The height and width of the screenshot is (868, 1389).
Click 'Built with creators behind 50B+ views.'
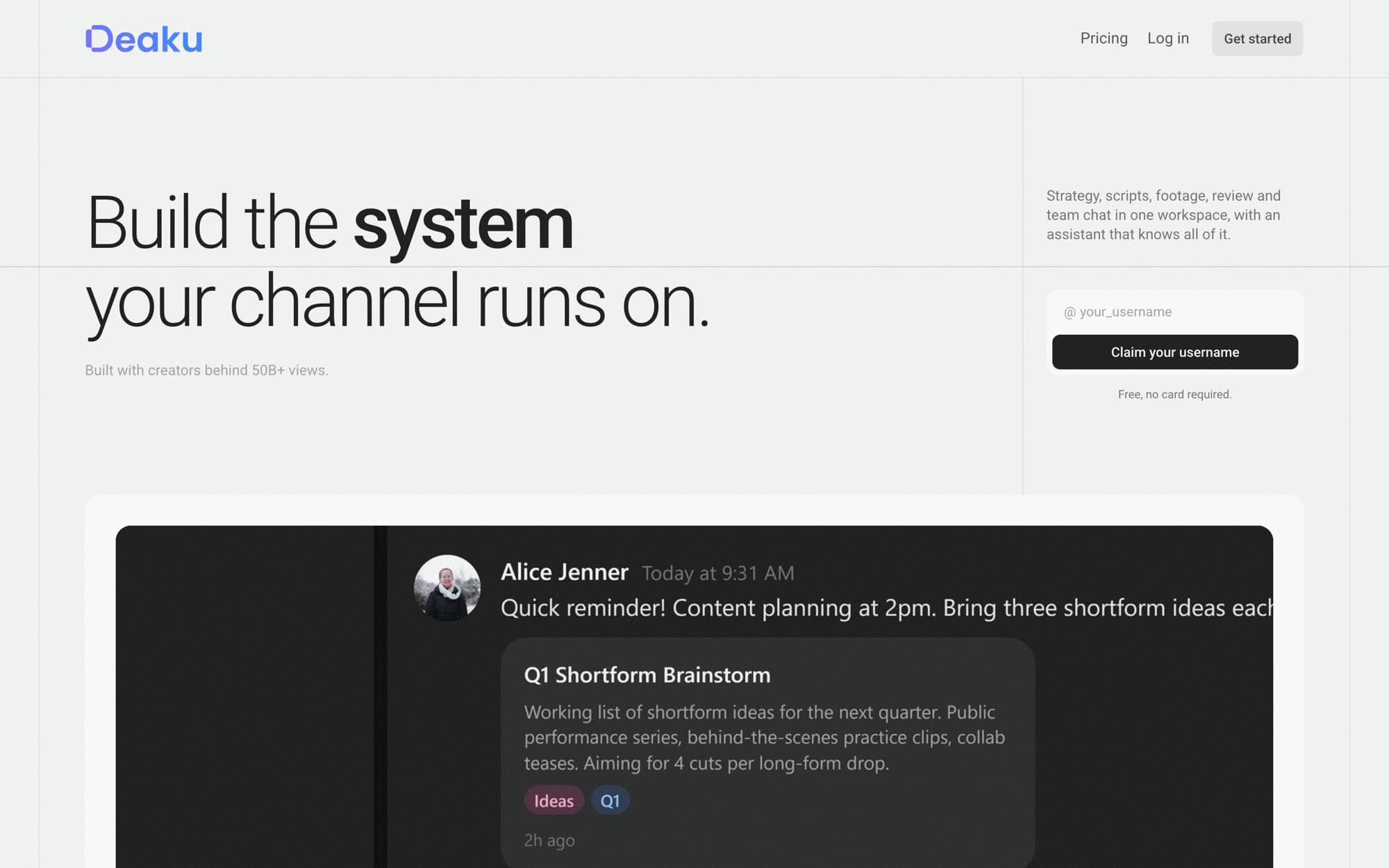coord(206,370)
